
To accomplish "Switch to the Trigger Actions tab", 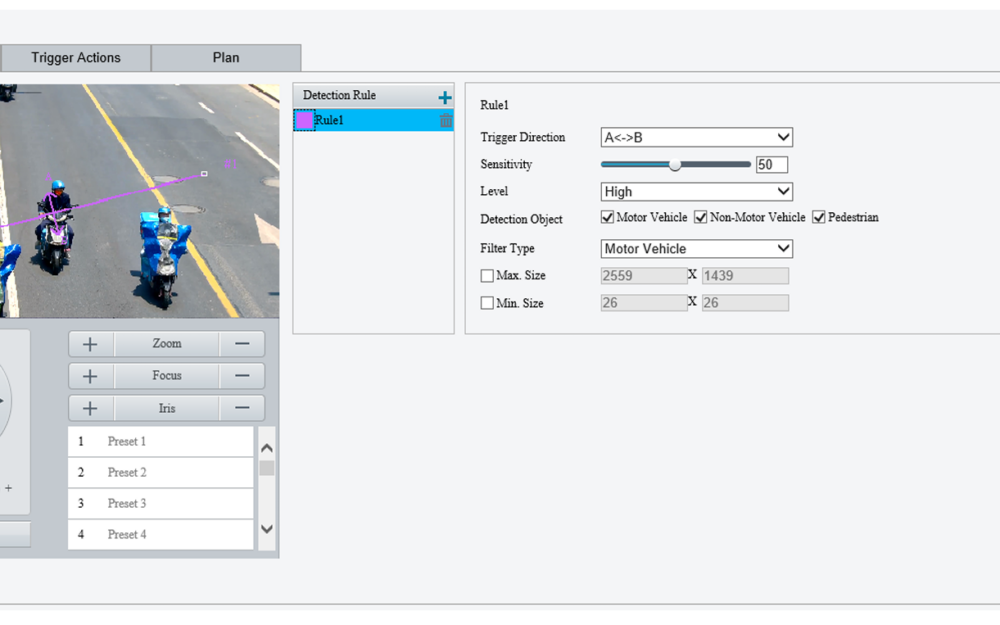I will 76,58.
